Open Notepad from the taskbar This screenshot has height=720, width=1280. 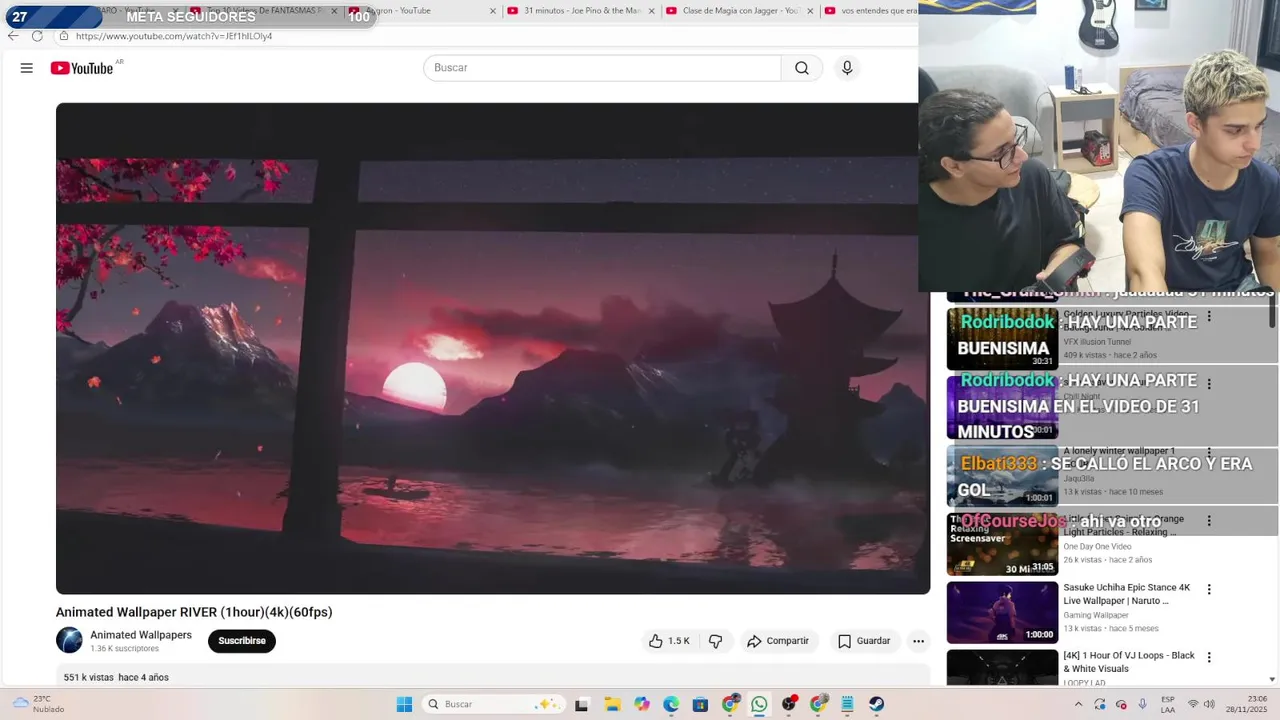[847, 704]
